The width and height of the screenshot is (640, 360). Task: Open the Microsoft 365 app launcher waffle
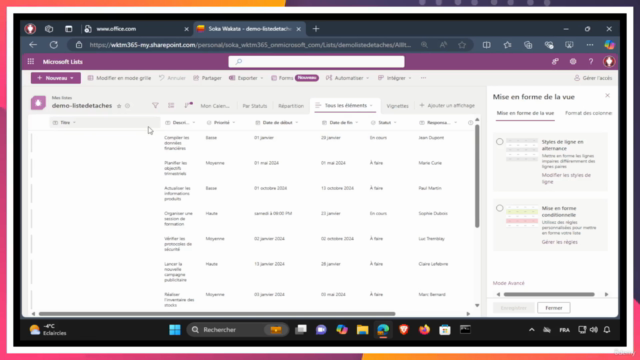pyautogui.click(x=31, y=62)
